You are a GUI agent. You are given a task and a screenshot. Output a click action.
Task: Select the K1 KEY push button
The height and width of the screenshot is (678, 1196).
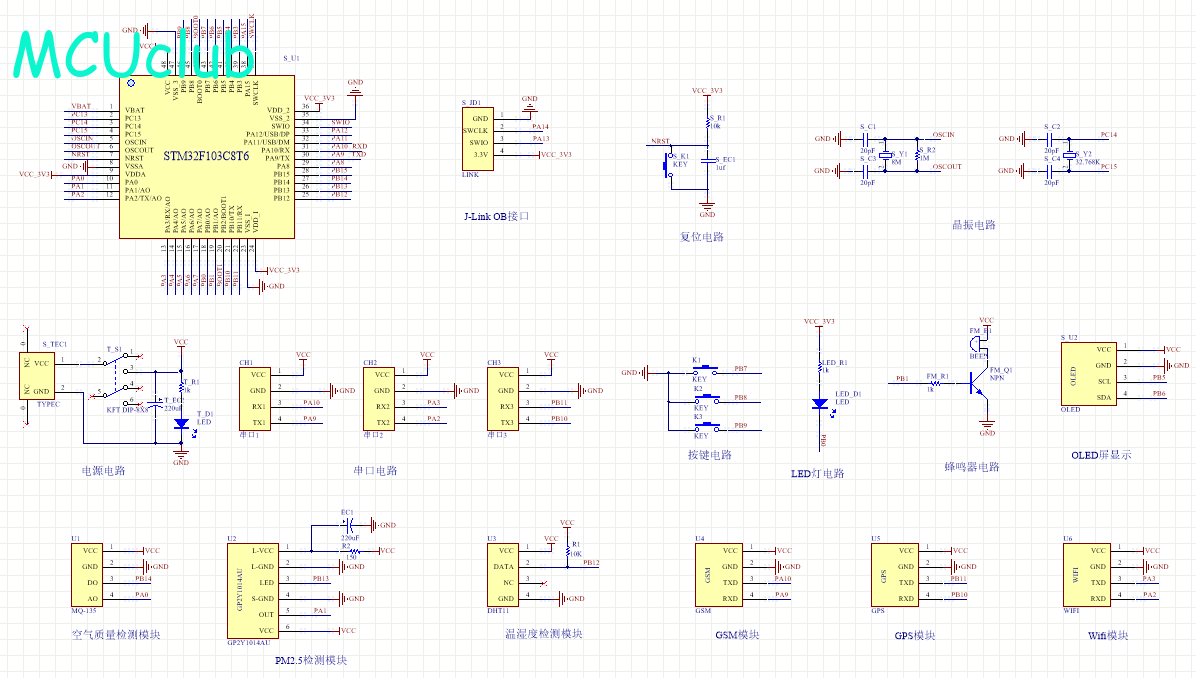[700, 371]
